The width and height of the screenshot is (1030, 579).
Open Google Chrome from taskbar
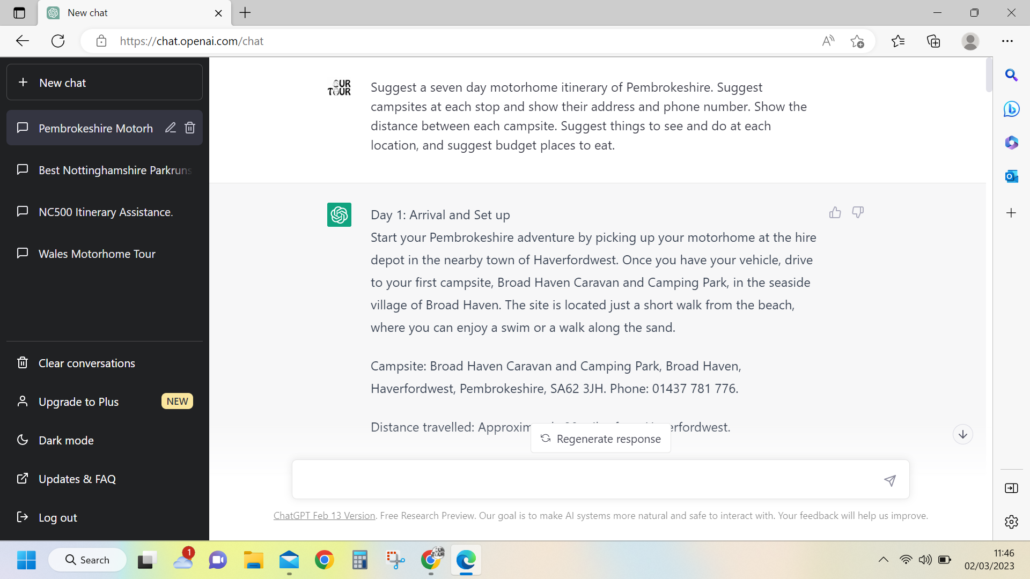[324, 560]
